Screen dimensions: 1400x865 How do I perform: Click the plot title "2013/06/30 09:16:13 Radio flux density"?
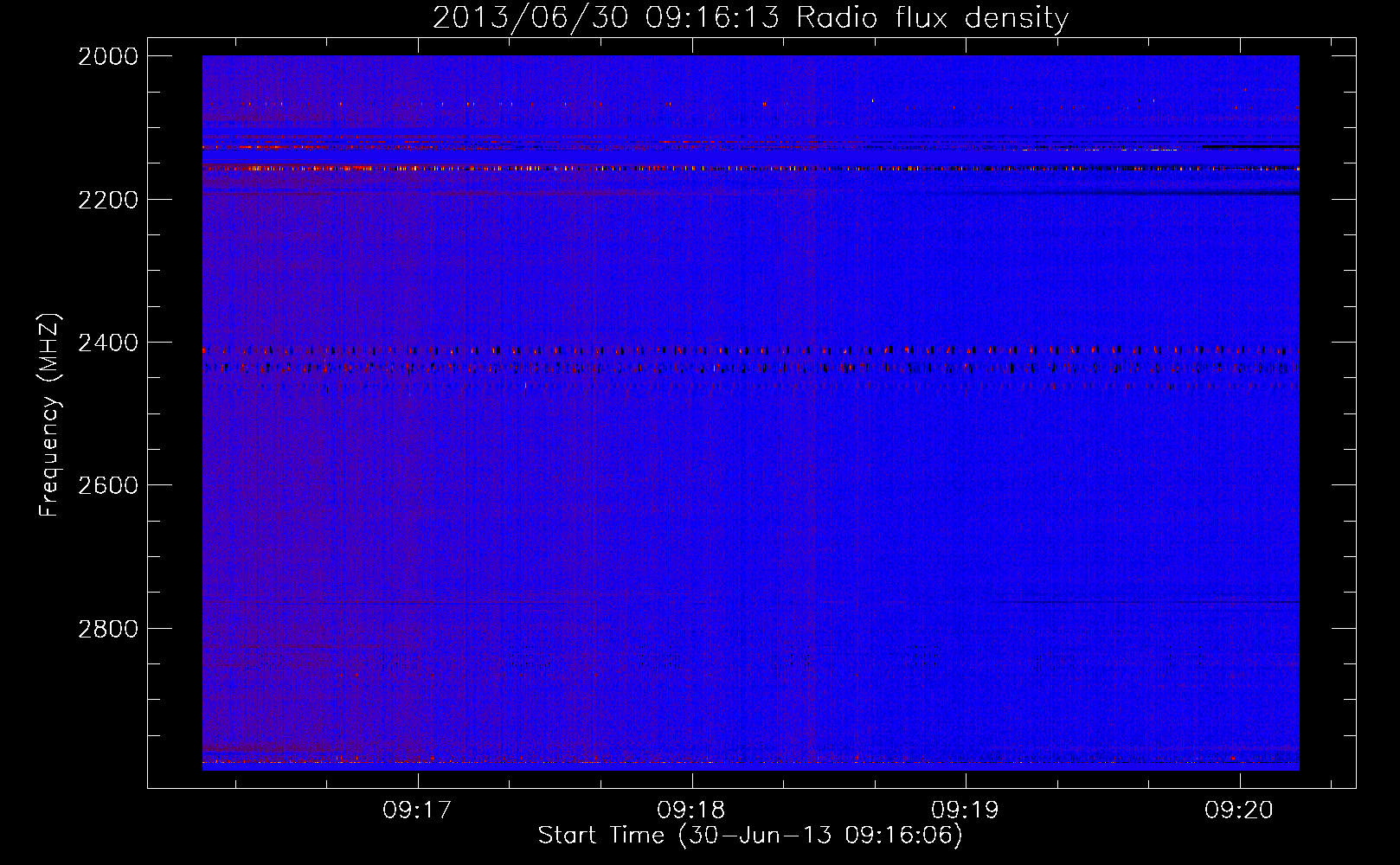coord(750,17)
